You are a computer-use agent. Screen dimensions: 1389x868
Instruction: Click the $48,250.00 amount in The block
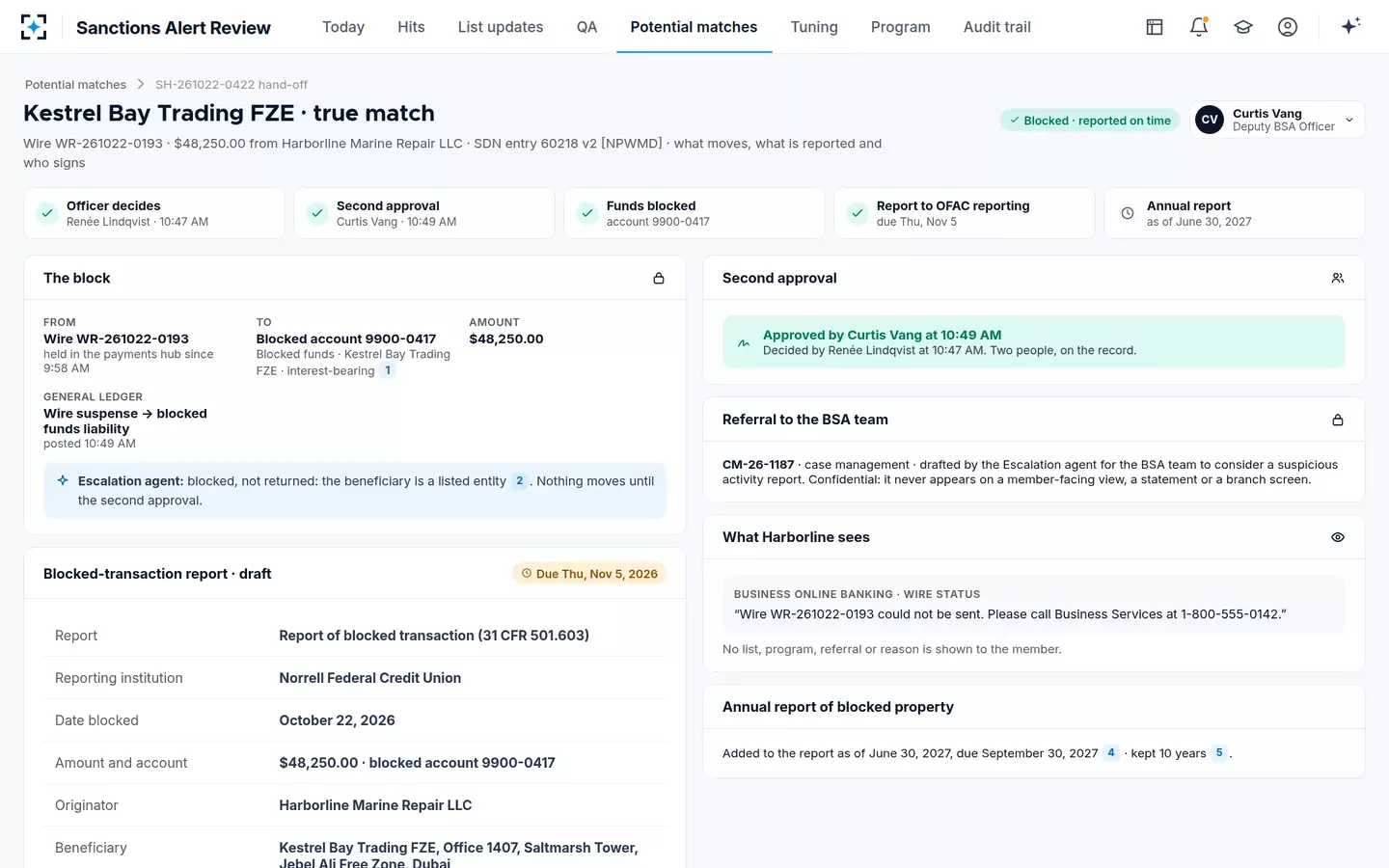click(506, 339)
